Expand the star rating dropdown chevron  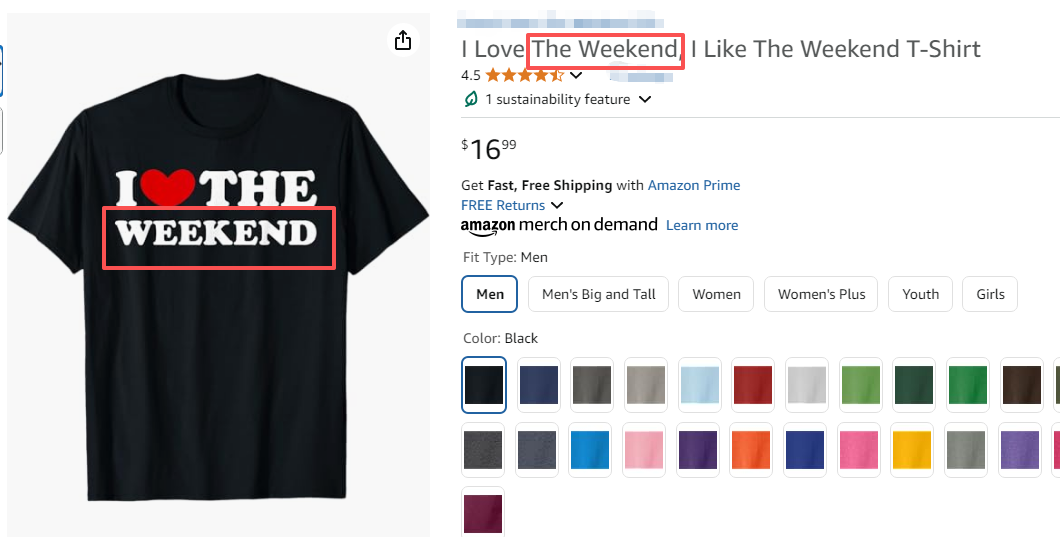(x=576, y=75)
